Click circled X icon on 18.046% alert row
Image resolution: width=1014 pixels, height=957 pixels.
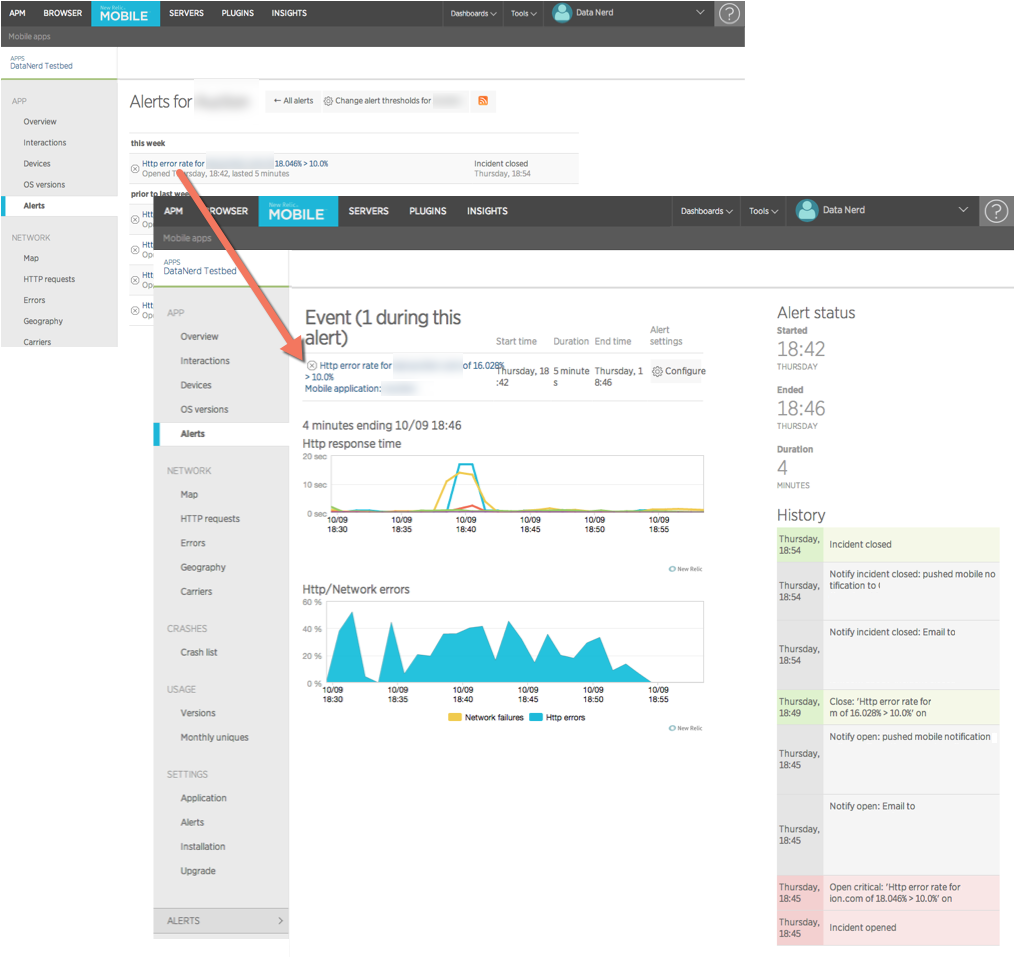click(135, 168)
